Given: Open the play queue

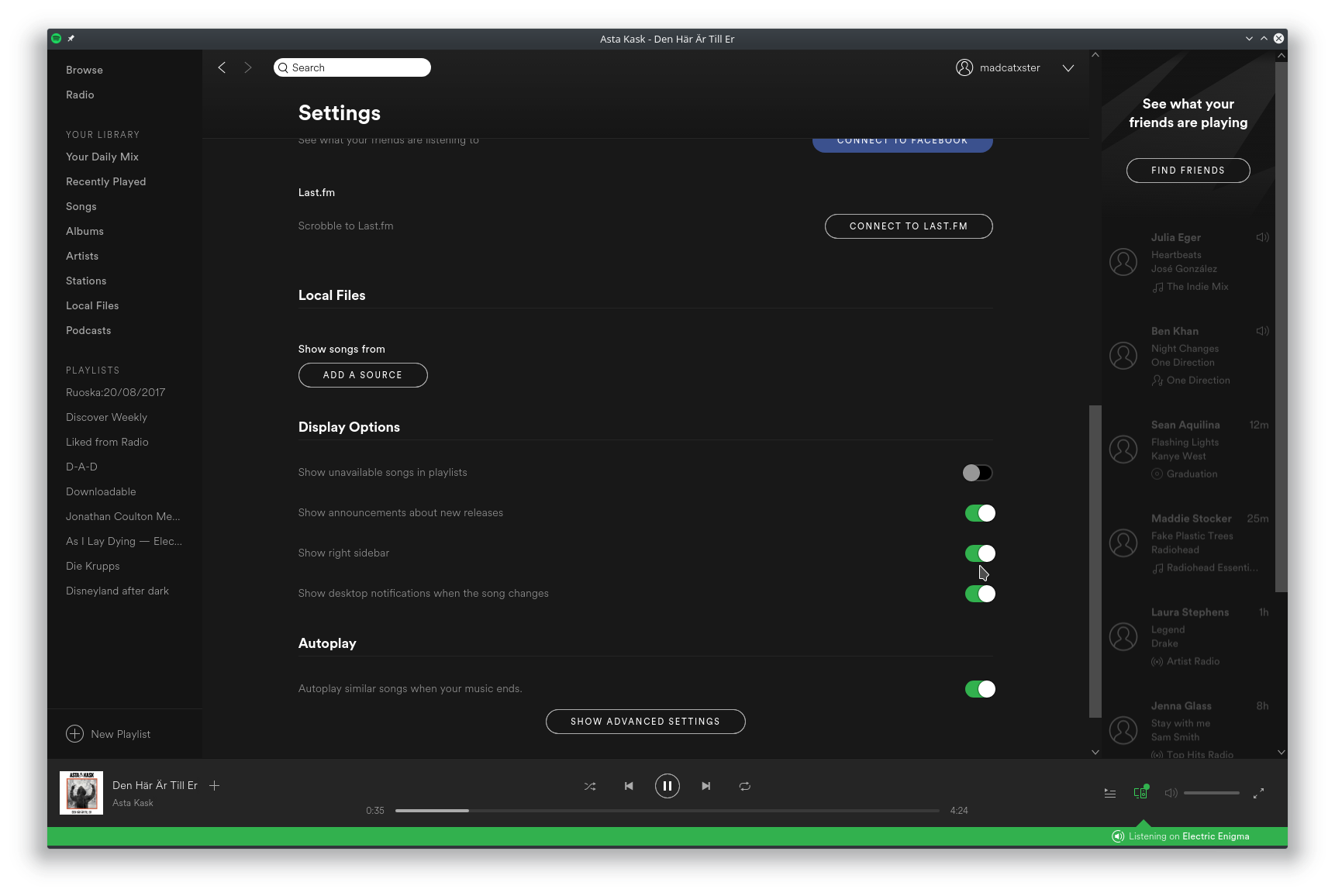Looking at the screenshot, I should point(1110,793).
